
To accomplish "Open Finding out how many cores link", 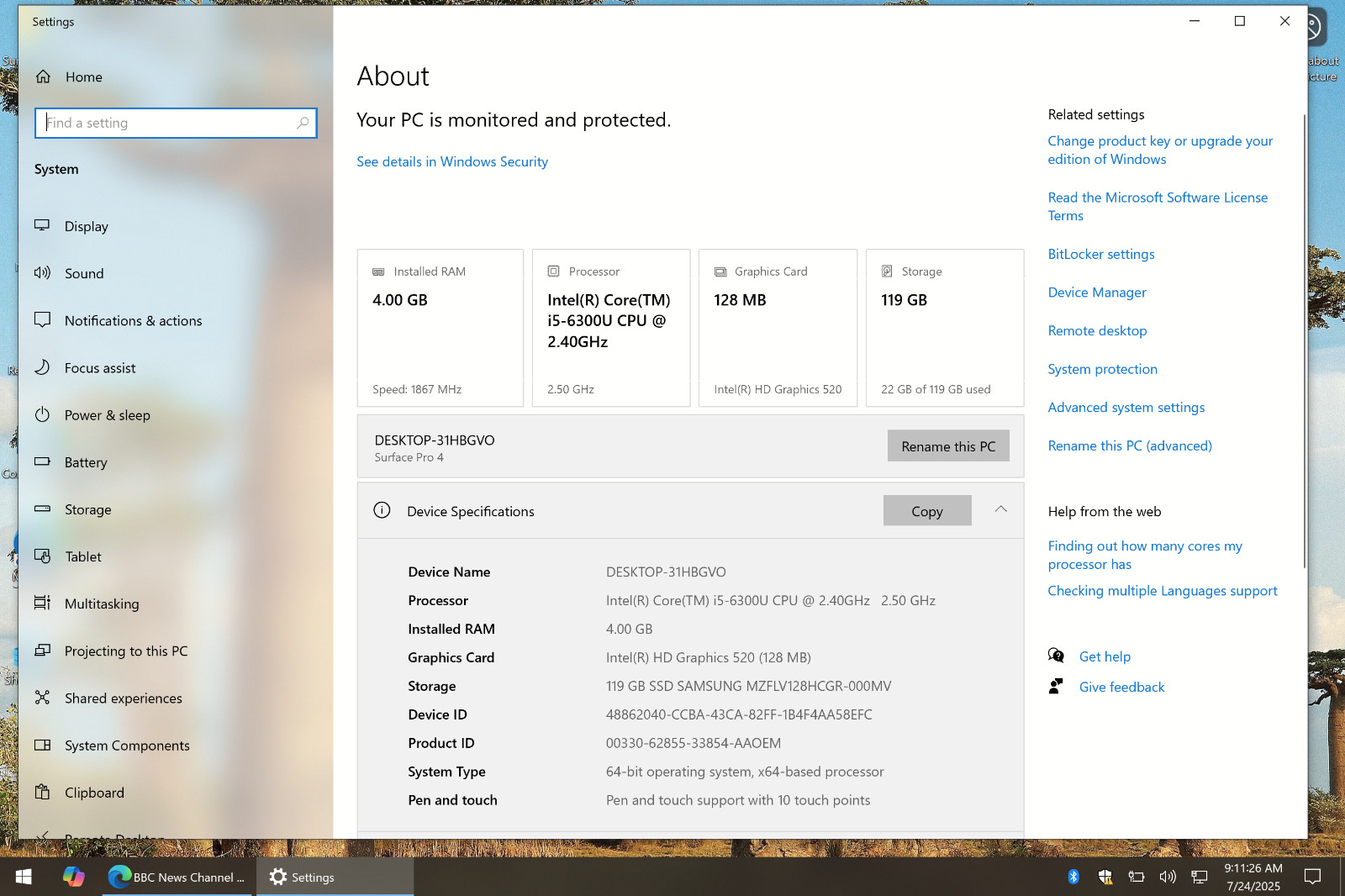I will coord(1145,555).
